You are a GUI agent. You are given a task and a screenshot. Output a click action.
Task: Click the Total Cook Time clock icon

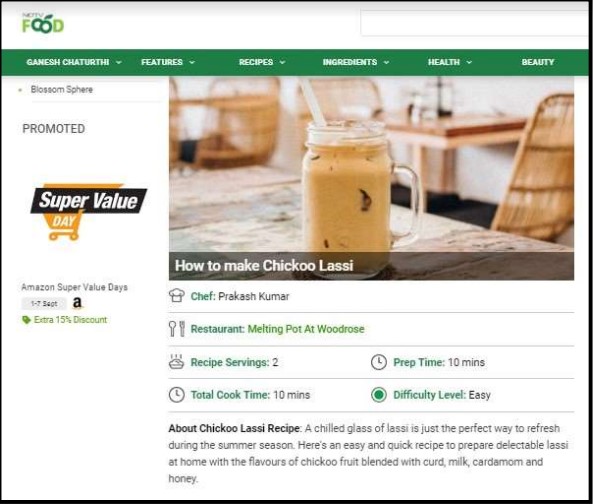pyautogui.click(x=177, y=395)
